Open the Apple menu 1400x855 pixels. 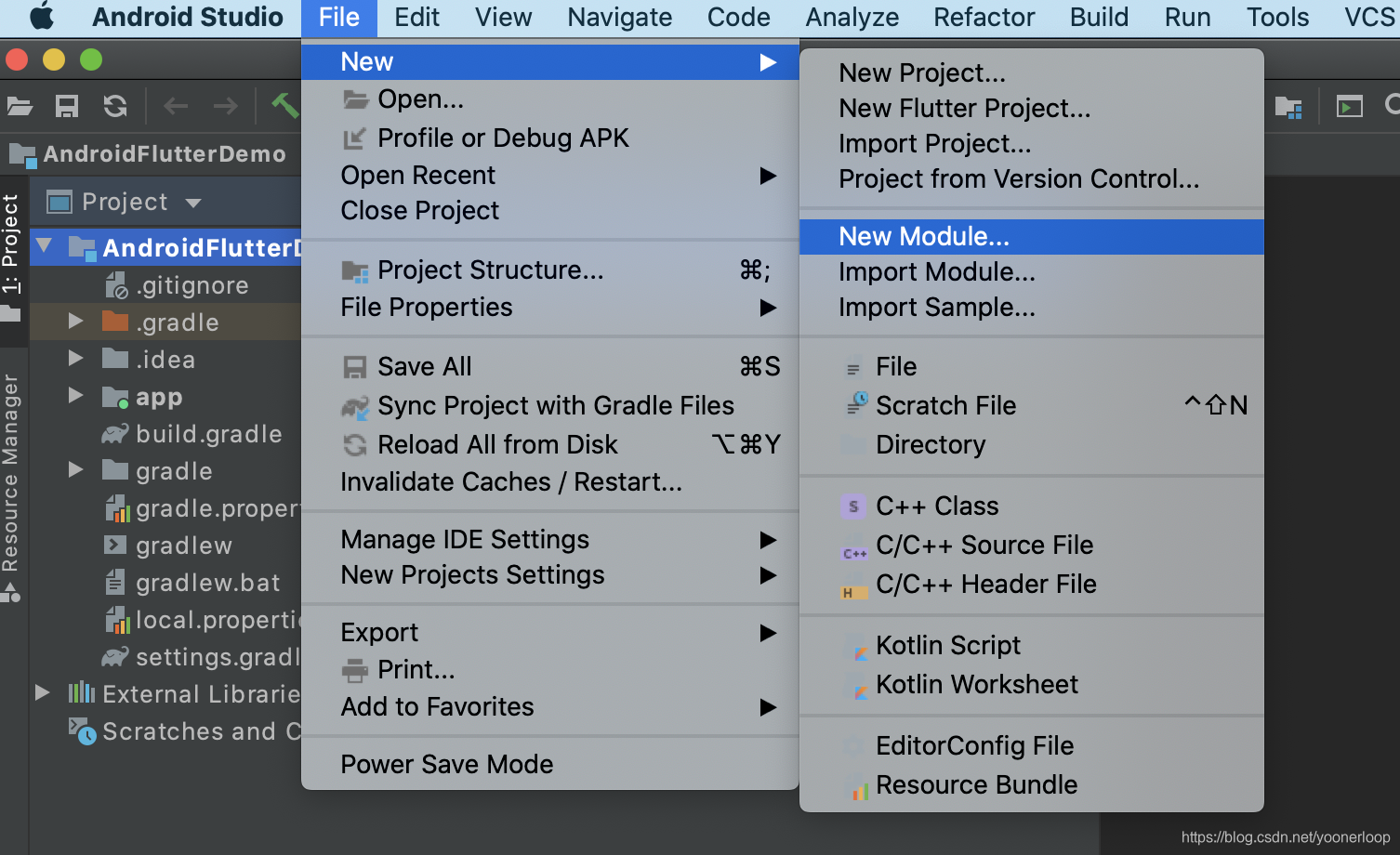tap(42, 17)
